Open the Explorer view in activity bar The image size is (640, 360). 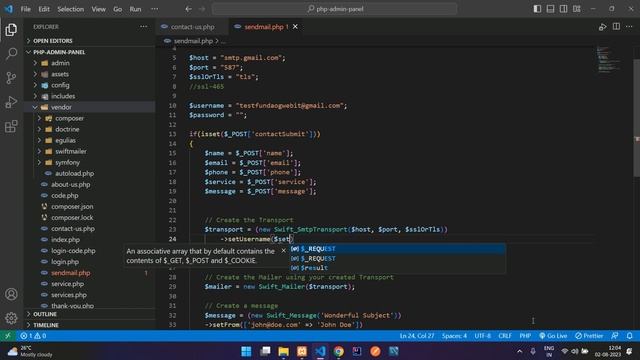point(11,29)
